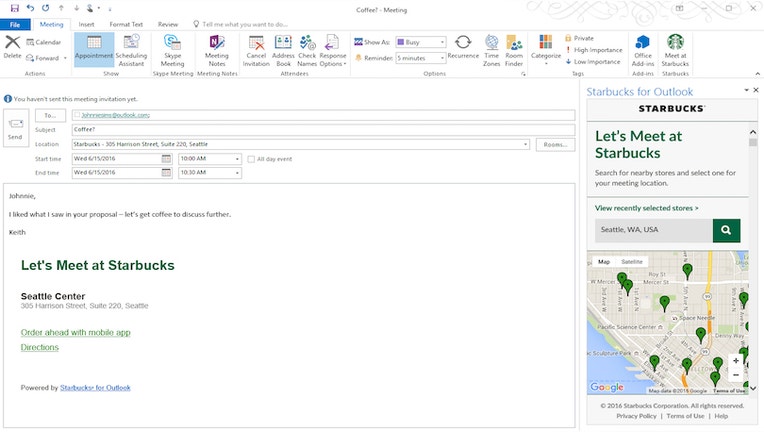Open the File tab
This screenshot has width=764, height=432.
point(15,24)
